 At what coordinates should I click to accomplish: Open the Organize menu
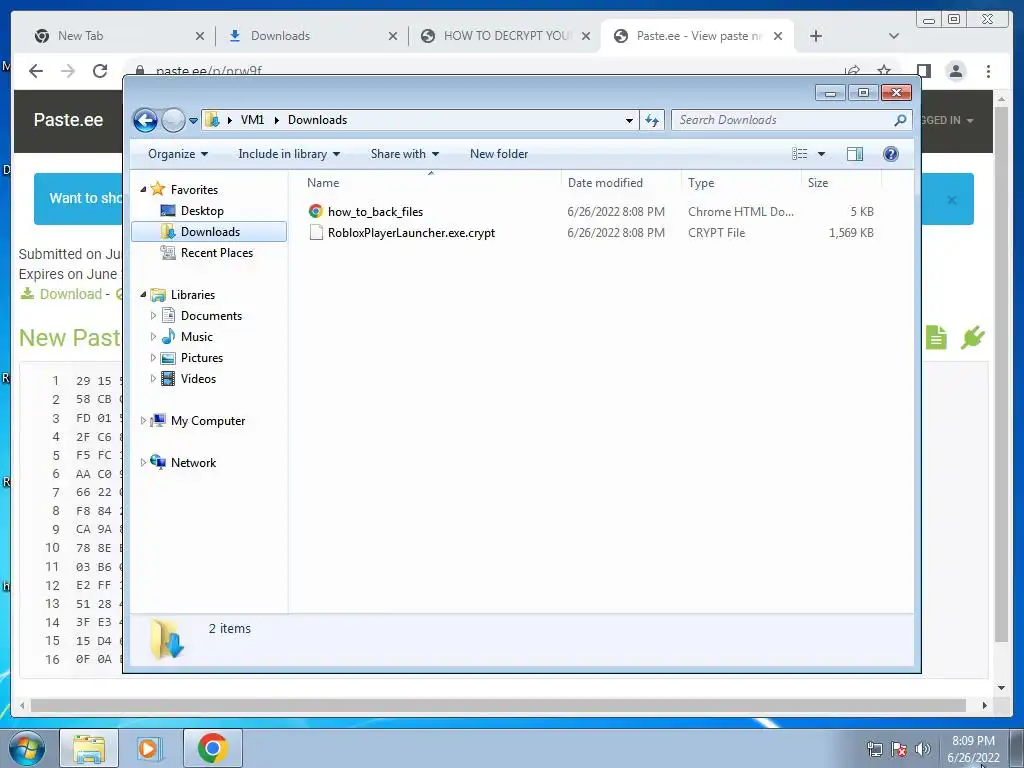point(178,154)
